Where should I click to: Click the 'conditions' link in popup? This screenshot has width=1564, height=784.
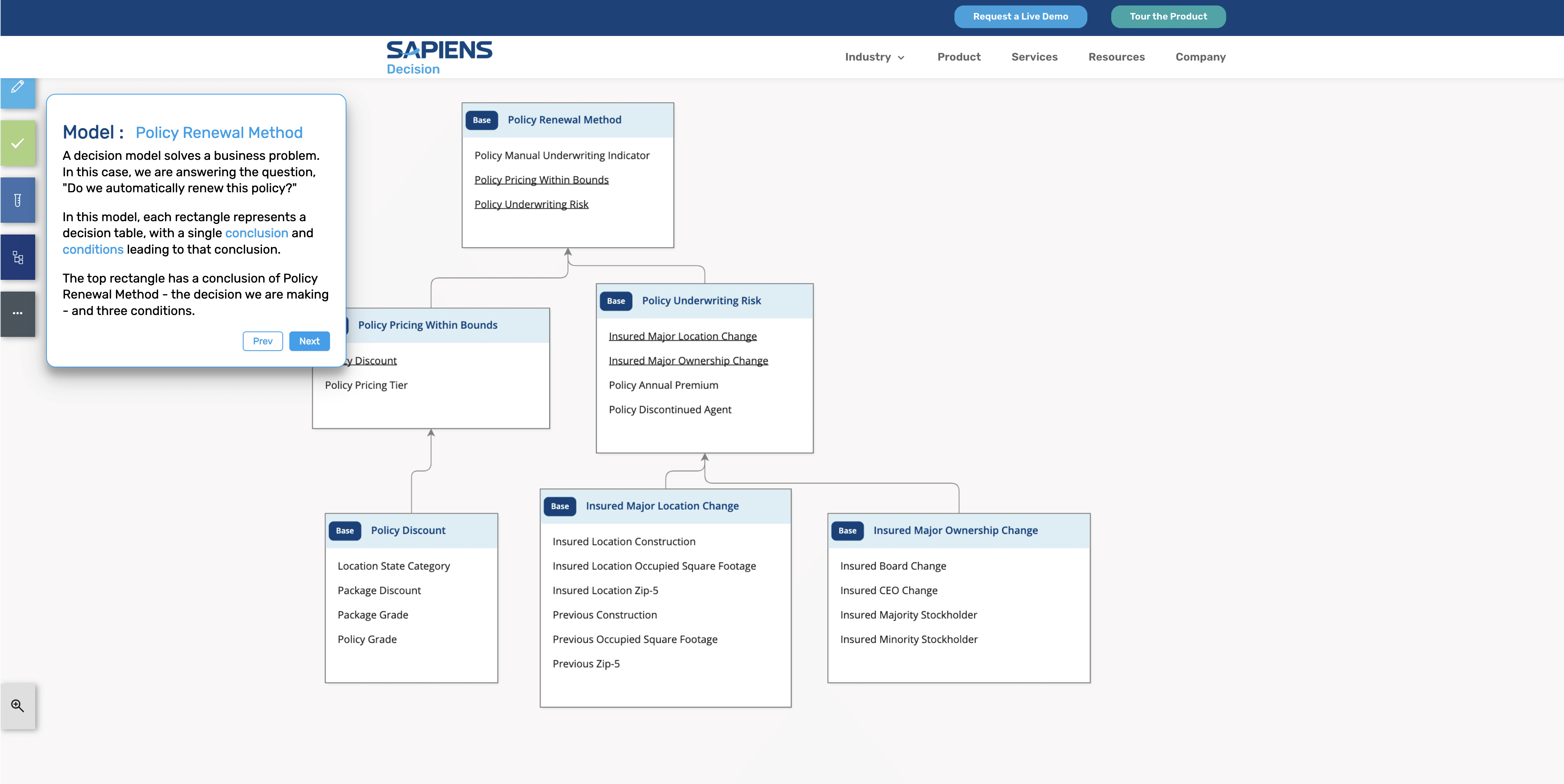pos(93,249)
